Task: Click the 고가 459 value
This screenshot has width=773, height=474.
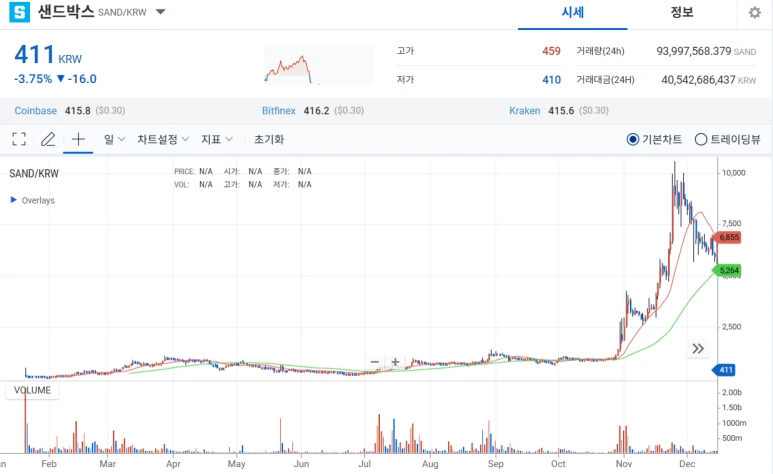Action: point(551,51)
